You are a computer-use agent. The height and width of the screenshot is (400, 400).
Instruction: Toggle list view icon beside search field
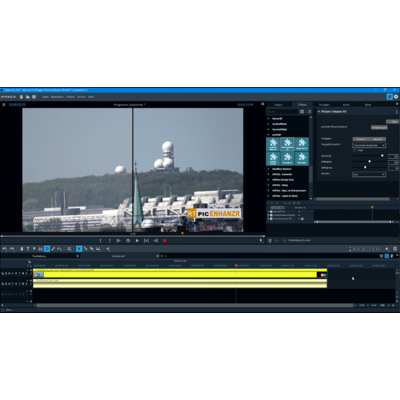coord(309,112)
